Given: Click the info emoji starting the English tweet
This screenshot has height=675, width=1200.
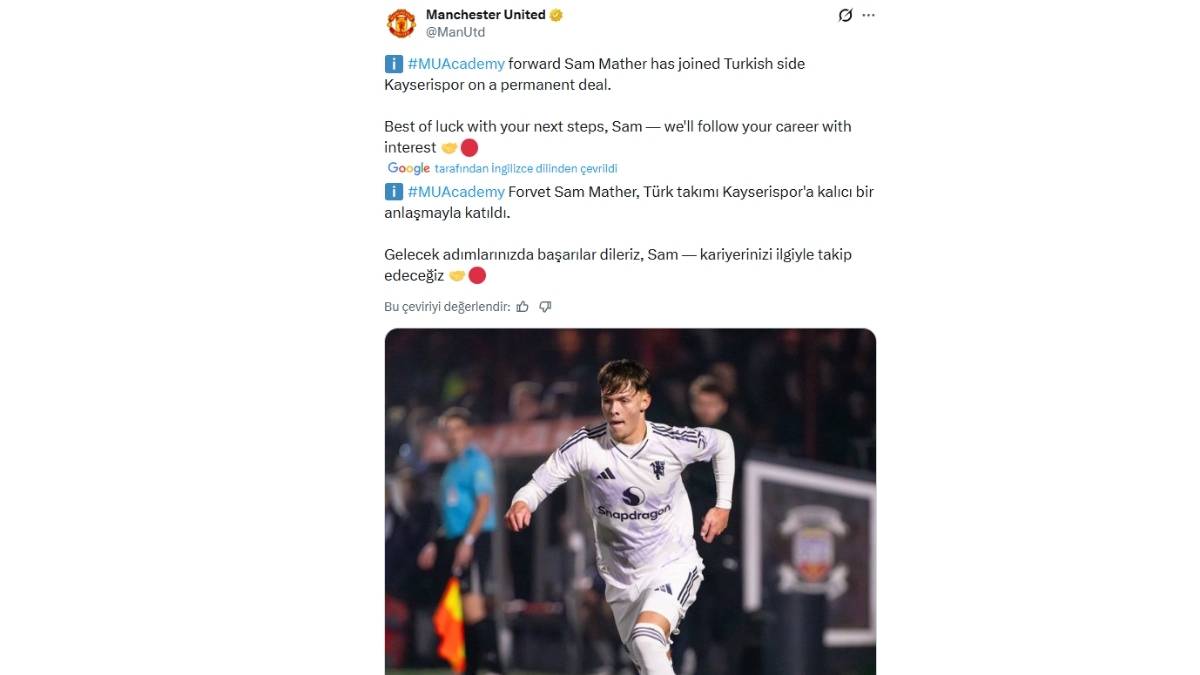Looking at the screenshot, I should coord(393,62).
